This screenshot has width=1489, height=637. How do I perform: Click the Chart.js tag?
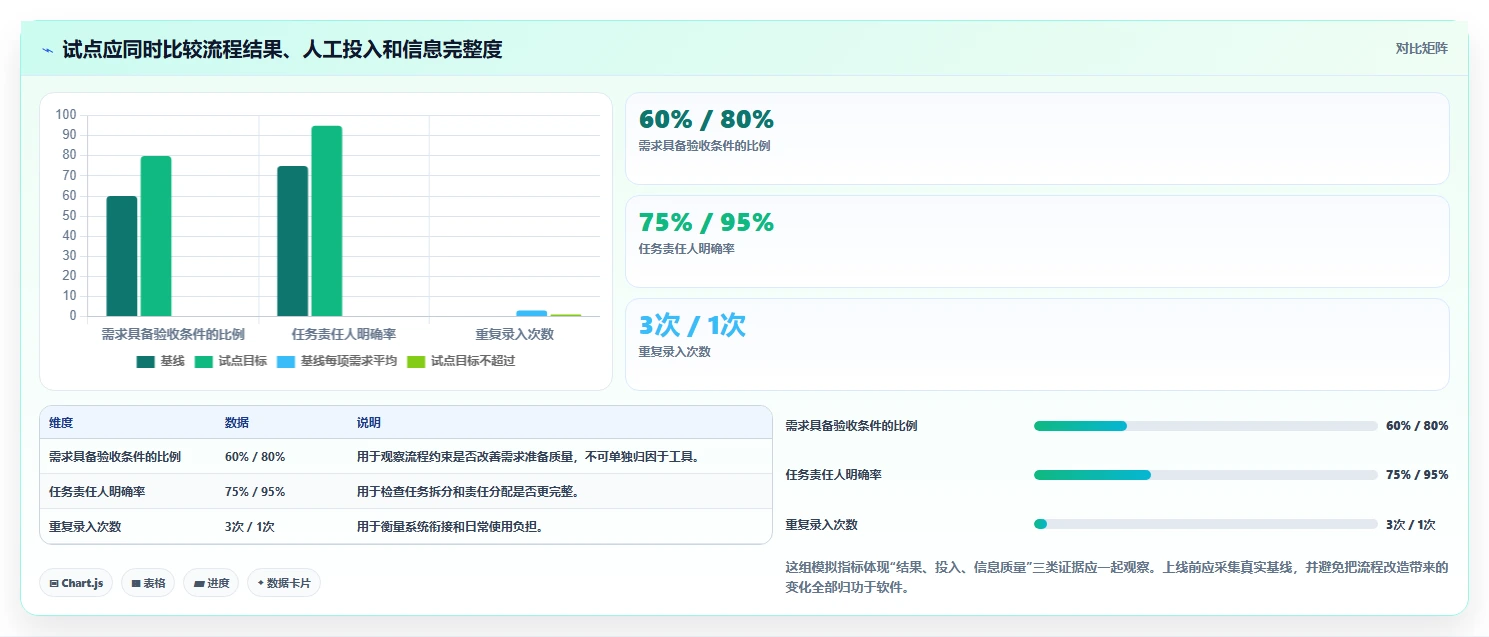[x=76, y=583]
